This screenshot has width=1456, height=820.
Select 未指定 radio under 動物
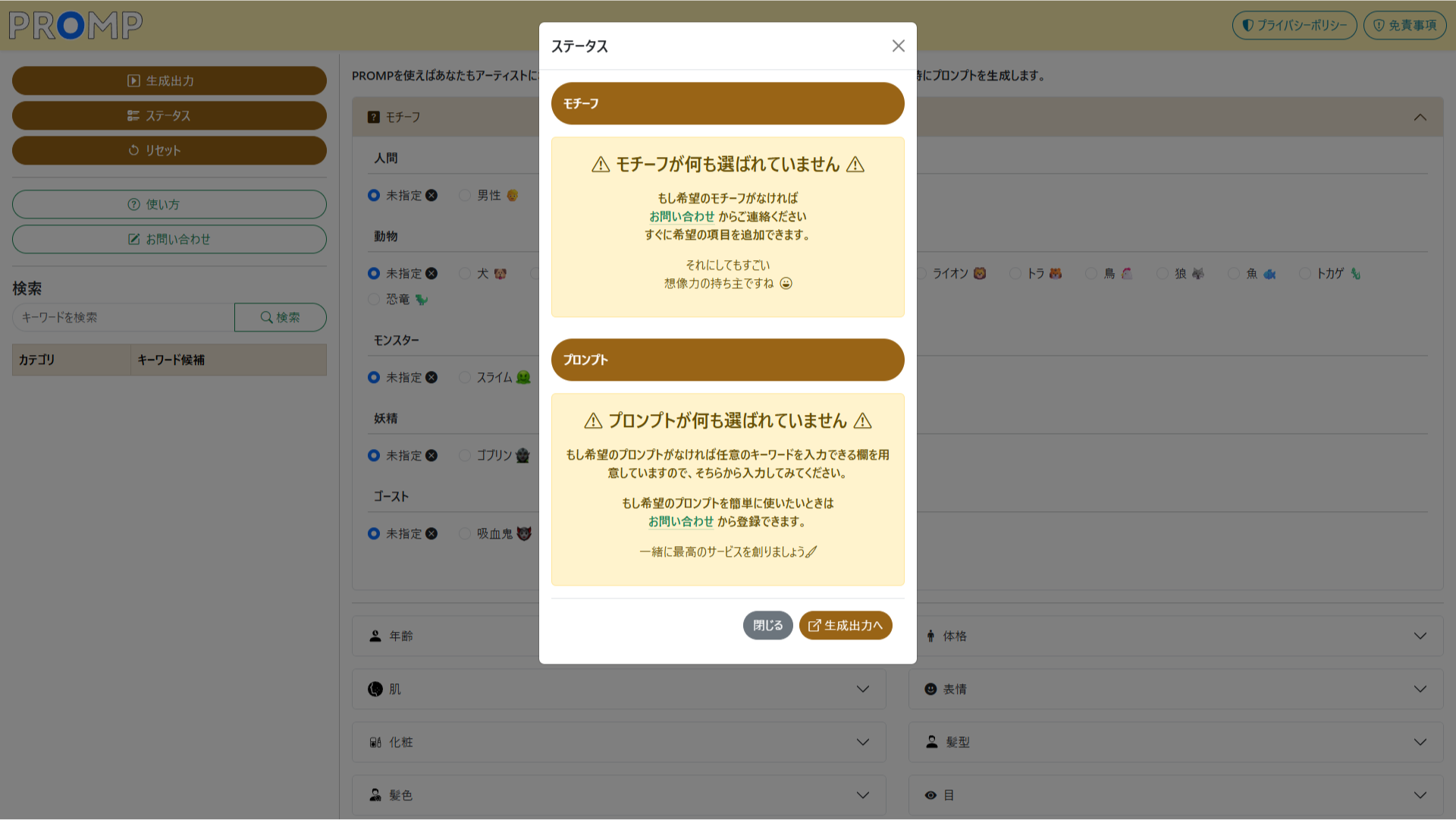click(374, 274)
